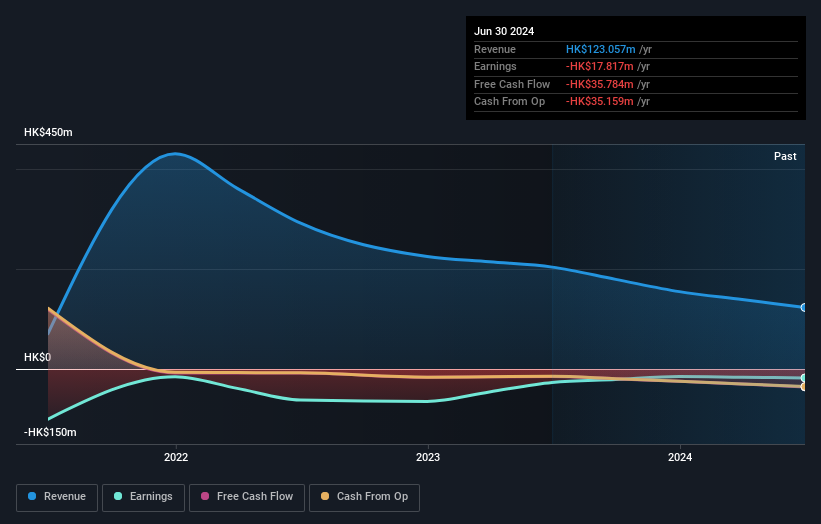821x524 pixels.
Task: Click the Past label in the chart
Action: [x=785, y=157]
